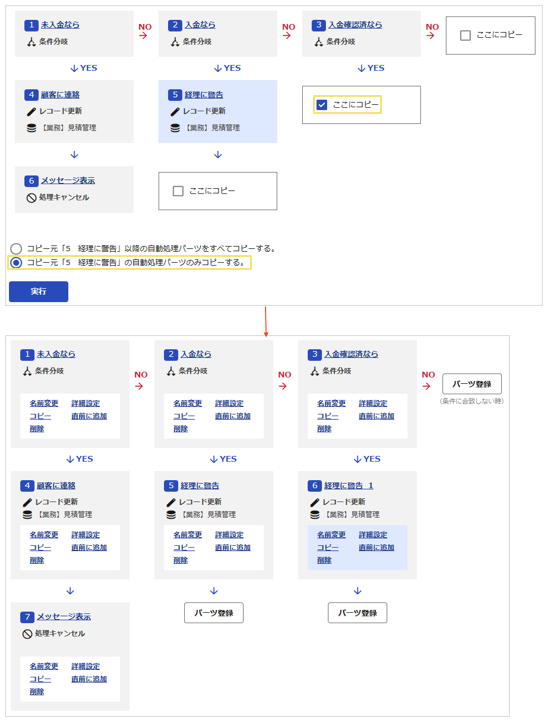
Task: Click 詳細設定 link in 顧客に連絡 part
Action: click(x=85, y=534)
